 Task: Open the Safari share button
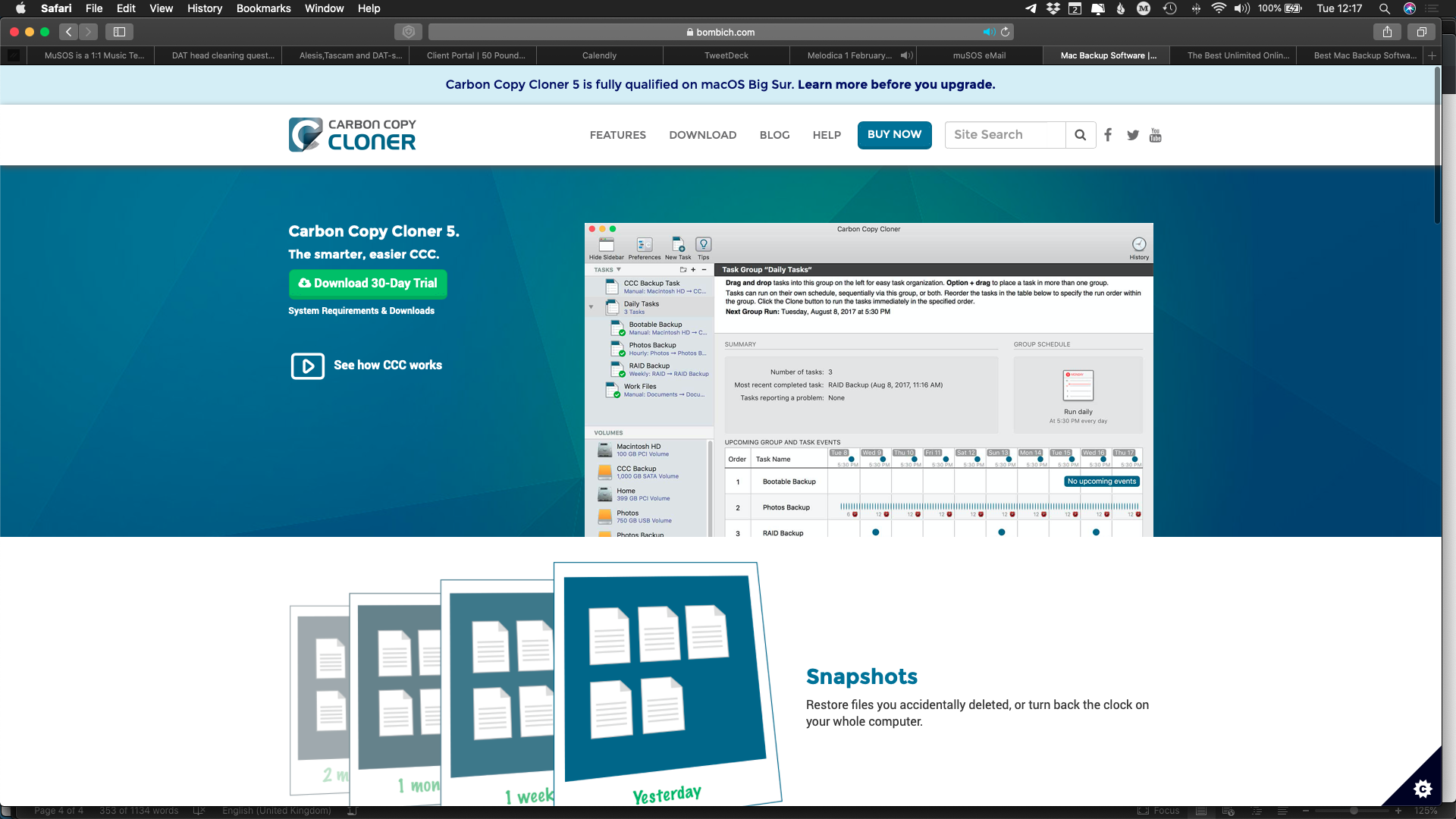click(x=1387, y=32)
